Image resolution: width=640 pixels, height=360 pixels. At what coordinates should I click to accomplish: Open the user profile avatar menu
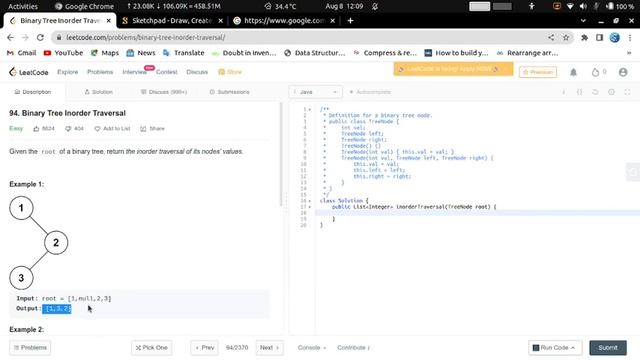pyautogui.click(x=623, y=72)
